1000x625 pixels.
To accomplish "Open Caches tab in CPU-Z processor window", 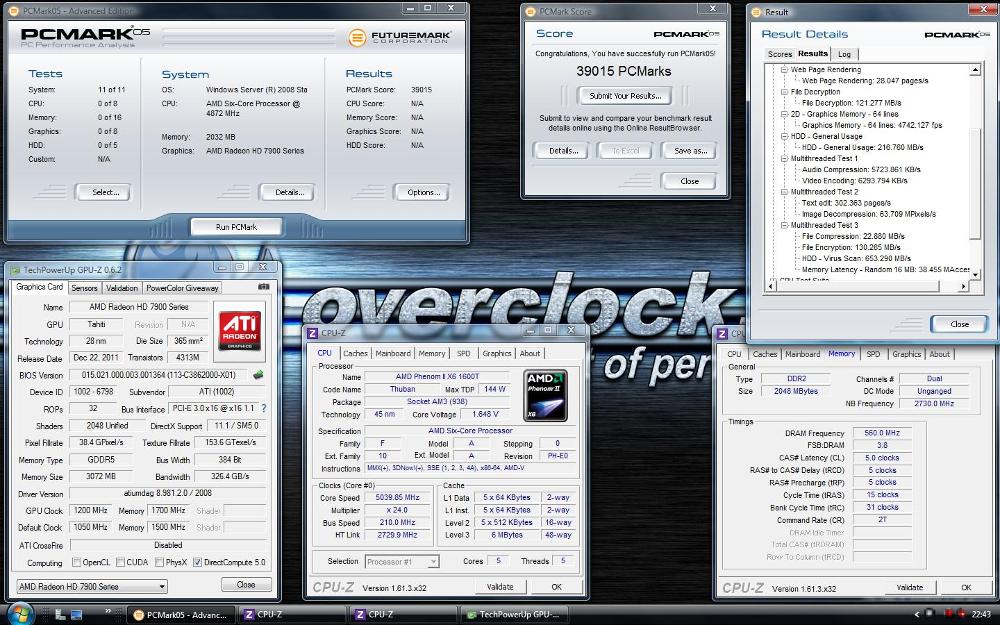I will [x=355, y=353].
